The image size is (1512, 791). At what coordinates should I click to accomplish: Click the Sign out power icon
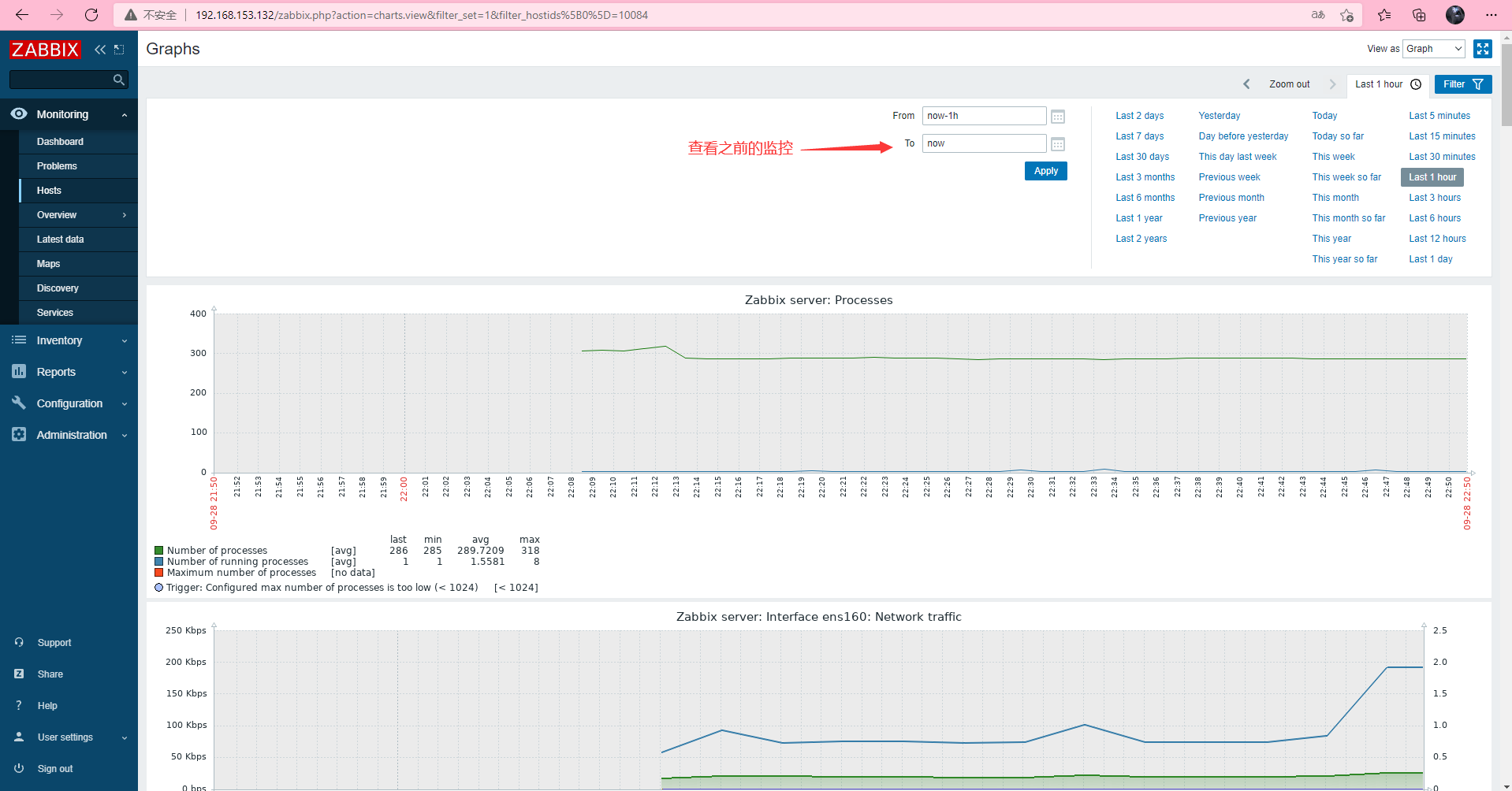tap(19, 768)
